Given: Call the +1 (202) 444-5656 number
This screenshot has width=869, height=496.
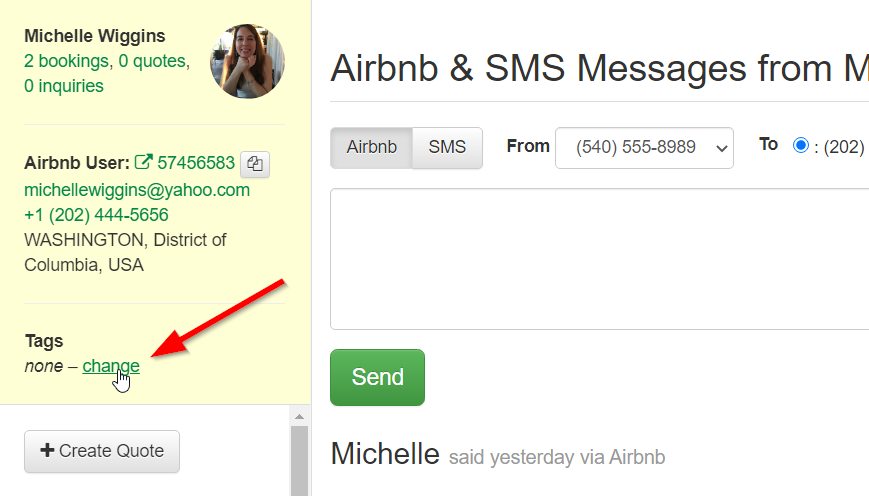Looking at the screenshot, I should click(x=96, y=215).
